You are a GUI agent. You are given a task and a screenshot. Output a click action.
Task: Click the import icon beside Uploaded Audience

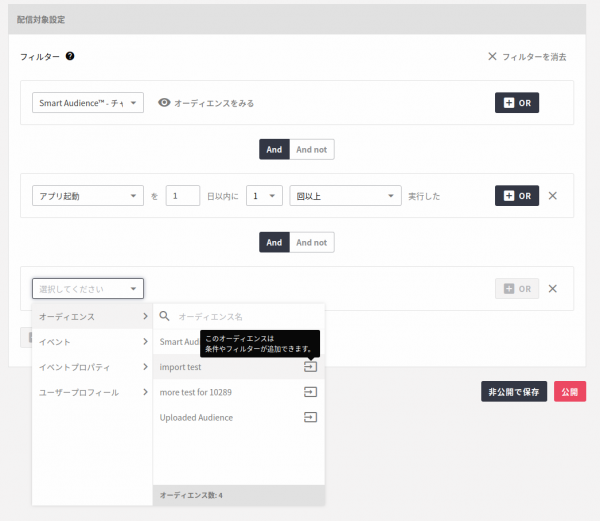click(310, 417)
